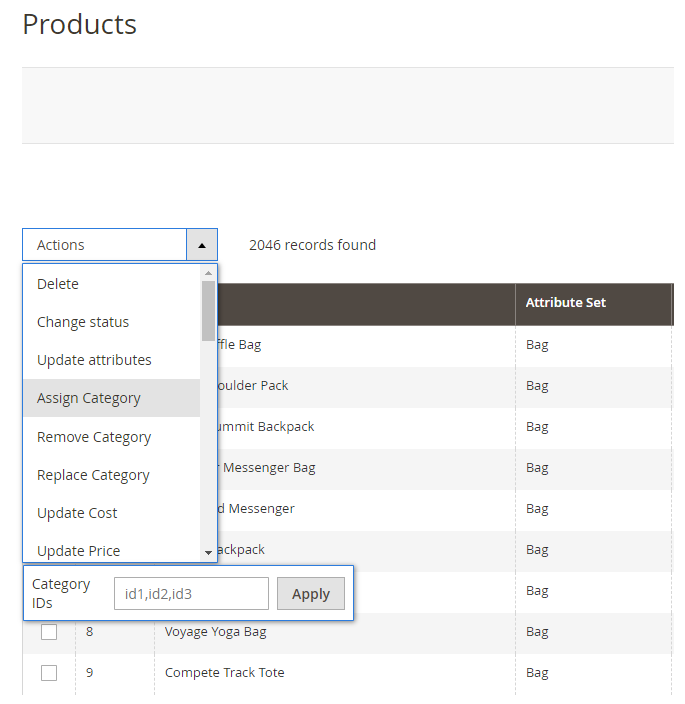Focus the Category IDs input field

pos(191,594)
